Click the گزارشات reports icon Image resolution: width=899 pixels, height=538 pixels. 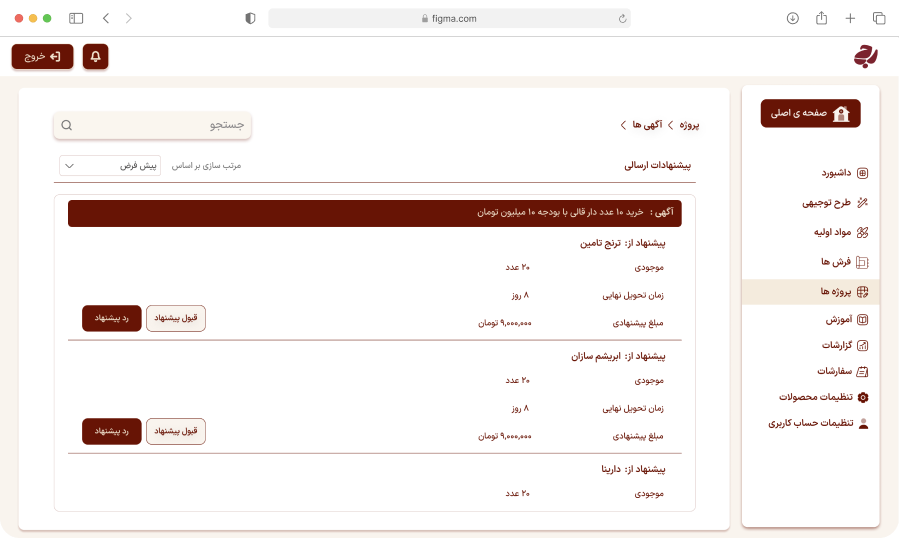[x=863, y=345]
